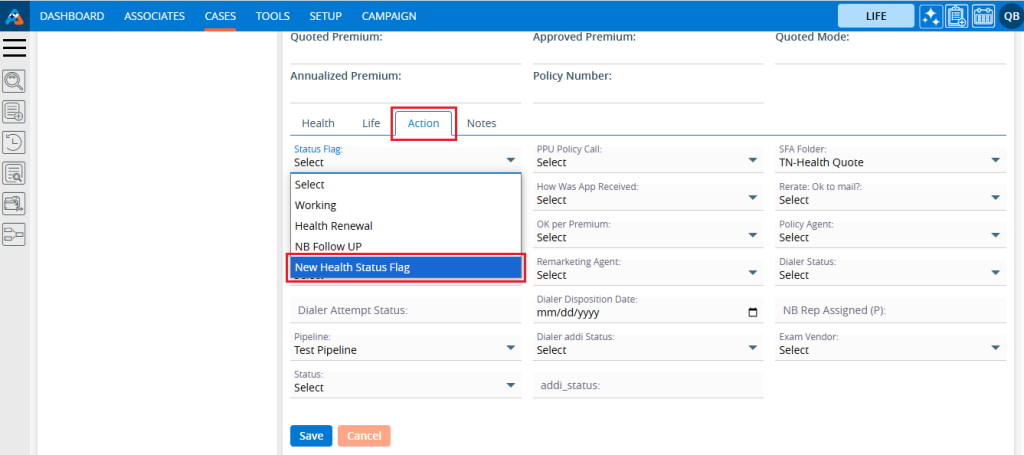Choose New Health Status Flag option
This screenshot has width=1024, height=455.
405,267
